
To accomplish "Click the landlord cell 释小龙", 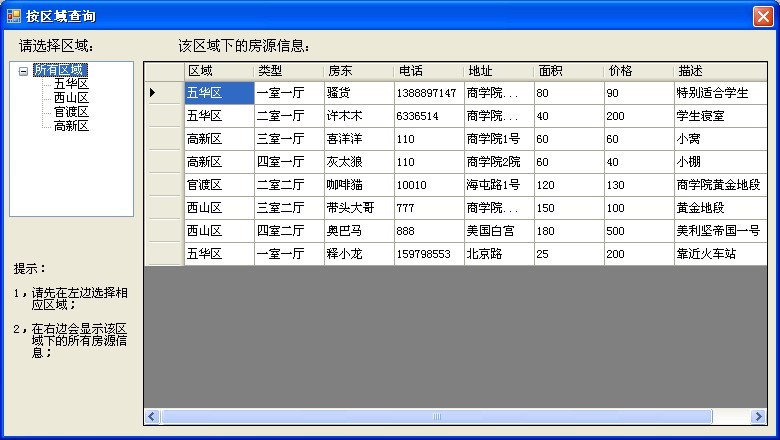I will click(x=359, y=254).
